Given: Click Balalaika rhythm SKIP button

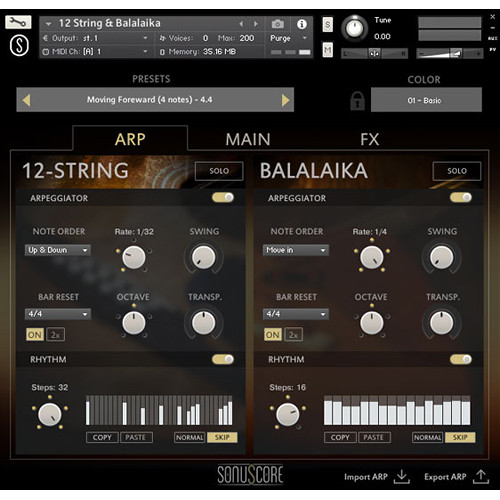Looking at the screenshot, I should point(460,437).
